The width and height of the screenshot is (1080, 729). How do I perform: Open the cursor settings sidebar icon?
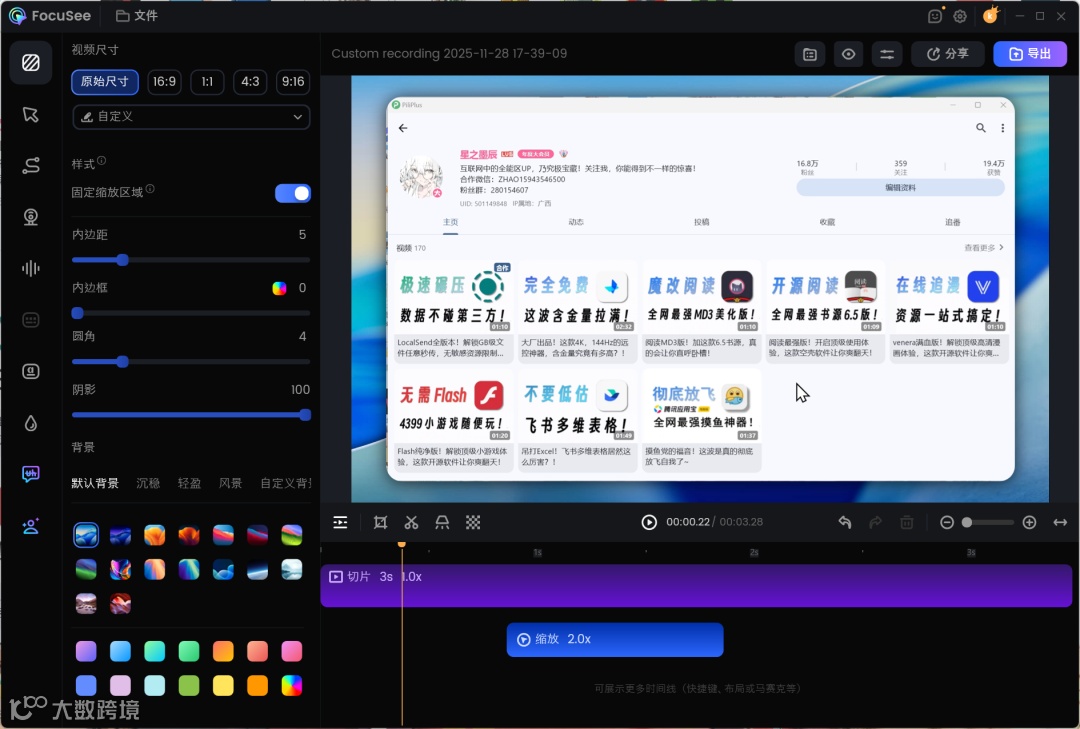click(31, 114)
